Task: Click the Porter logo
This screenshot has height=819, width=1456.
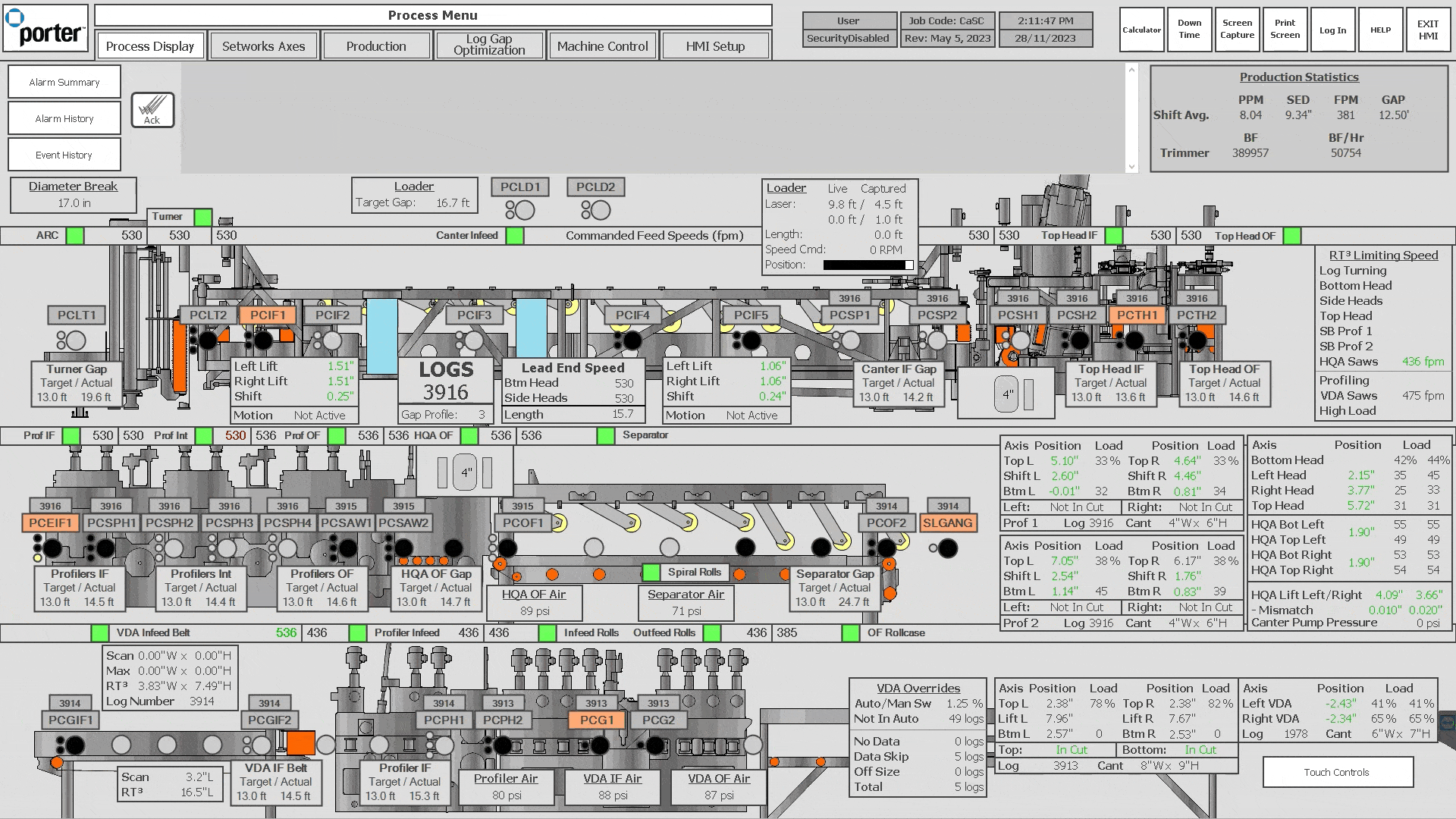Action: pos(45,28)
